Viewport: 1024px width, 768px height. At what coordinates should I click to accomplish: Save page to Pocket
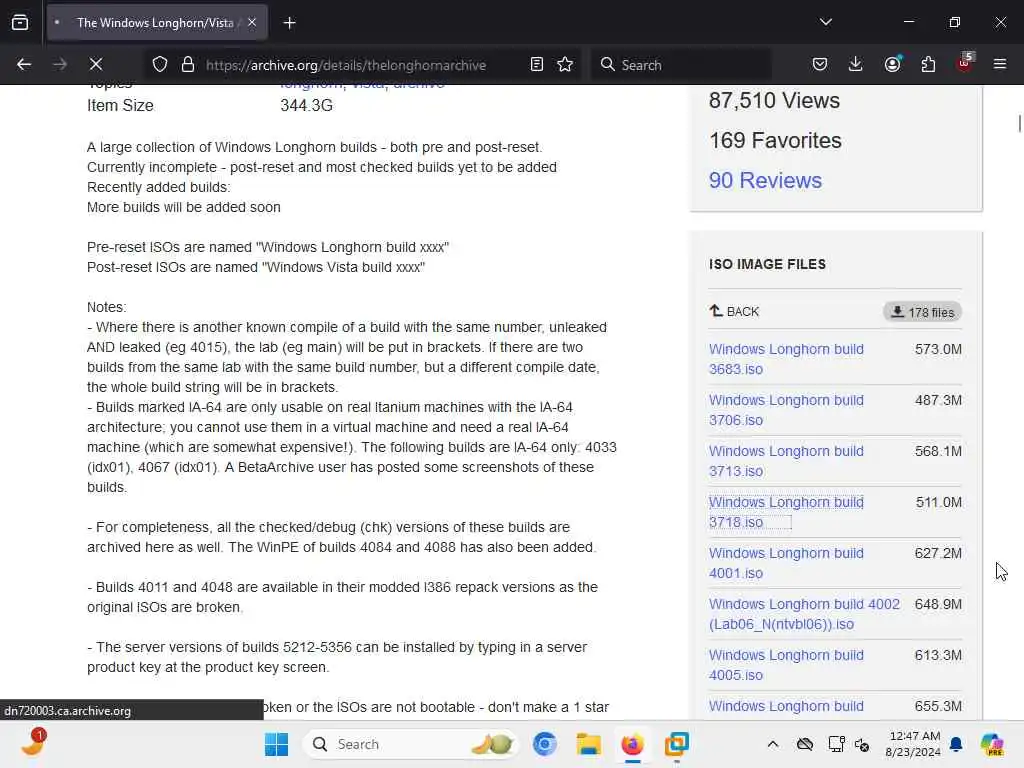tap(820, 65)
